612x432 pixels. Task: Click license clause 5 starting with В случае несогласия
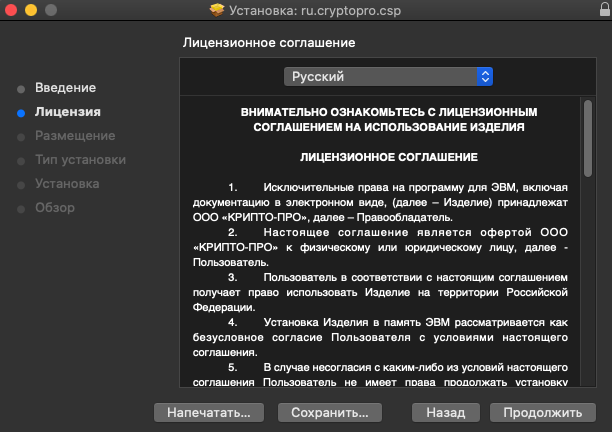click(380, 375)
